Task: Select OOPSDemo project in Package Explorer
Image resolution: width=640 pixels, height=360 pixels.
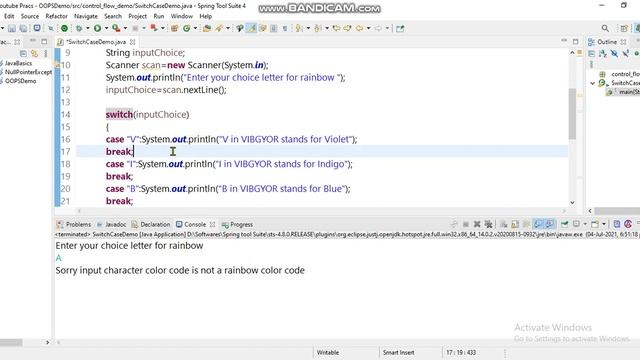Action: (x=20, y=81)
